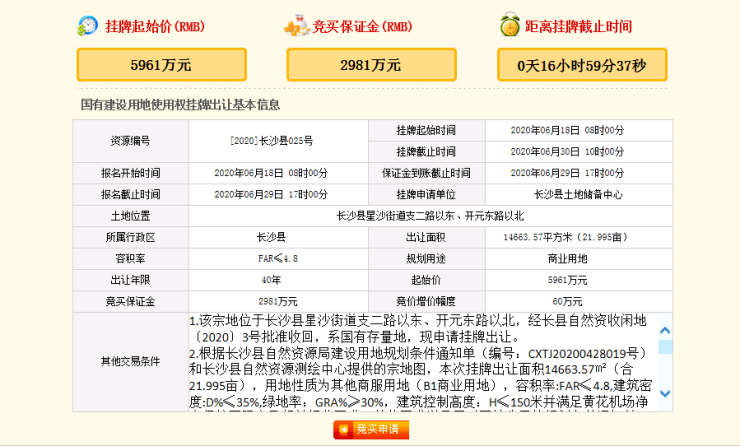This screenshot has height=446, width=740.
Task: Click the 其他交易条件 label cell
Action: [x=131, y=362]
